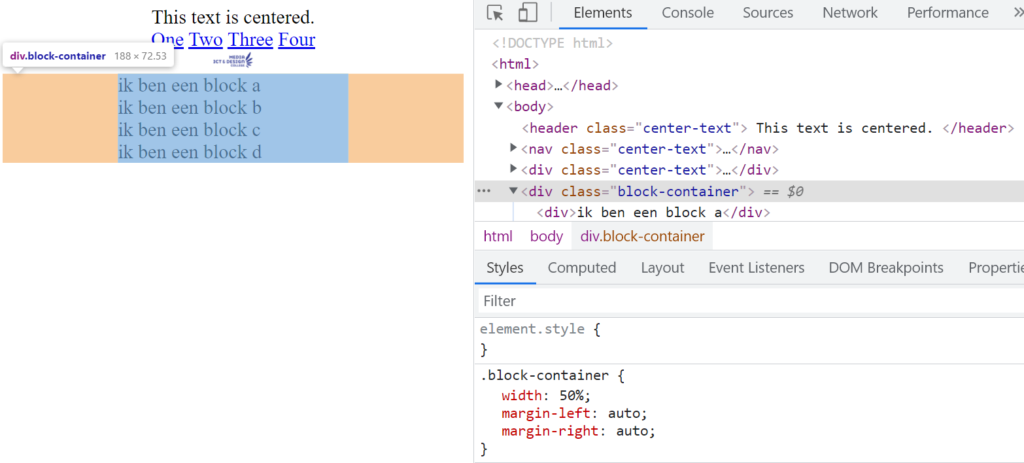This screenshot has height=463, width=1024.
Task: Collapse the body element node
Action: point(500,106)
